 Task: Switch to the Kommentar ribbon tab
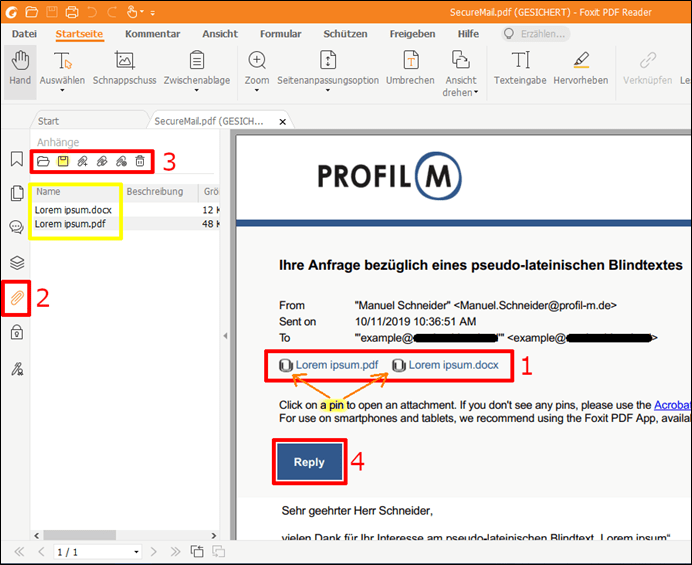tap(152, 33)
